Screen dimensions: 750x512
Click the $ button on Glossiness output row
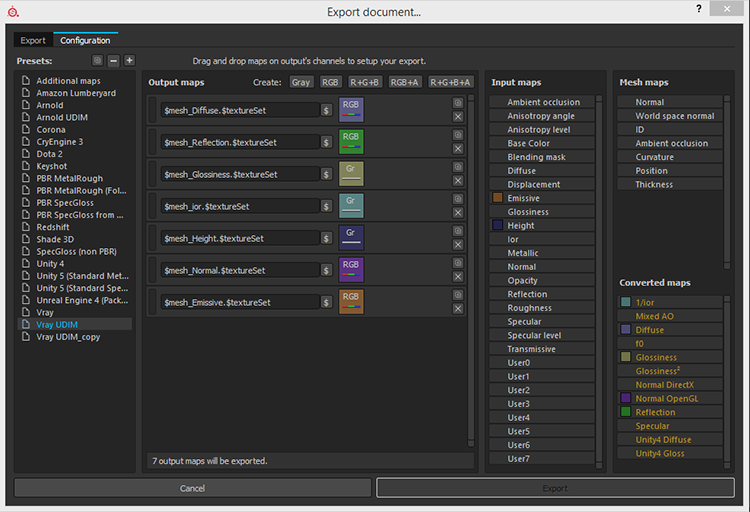tap(326, 175)
